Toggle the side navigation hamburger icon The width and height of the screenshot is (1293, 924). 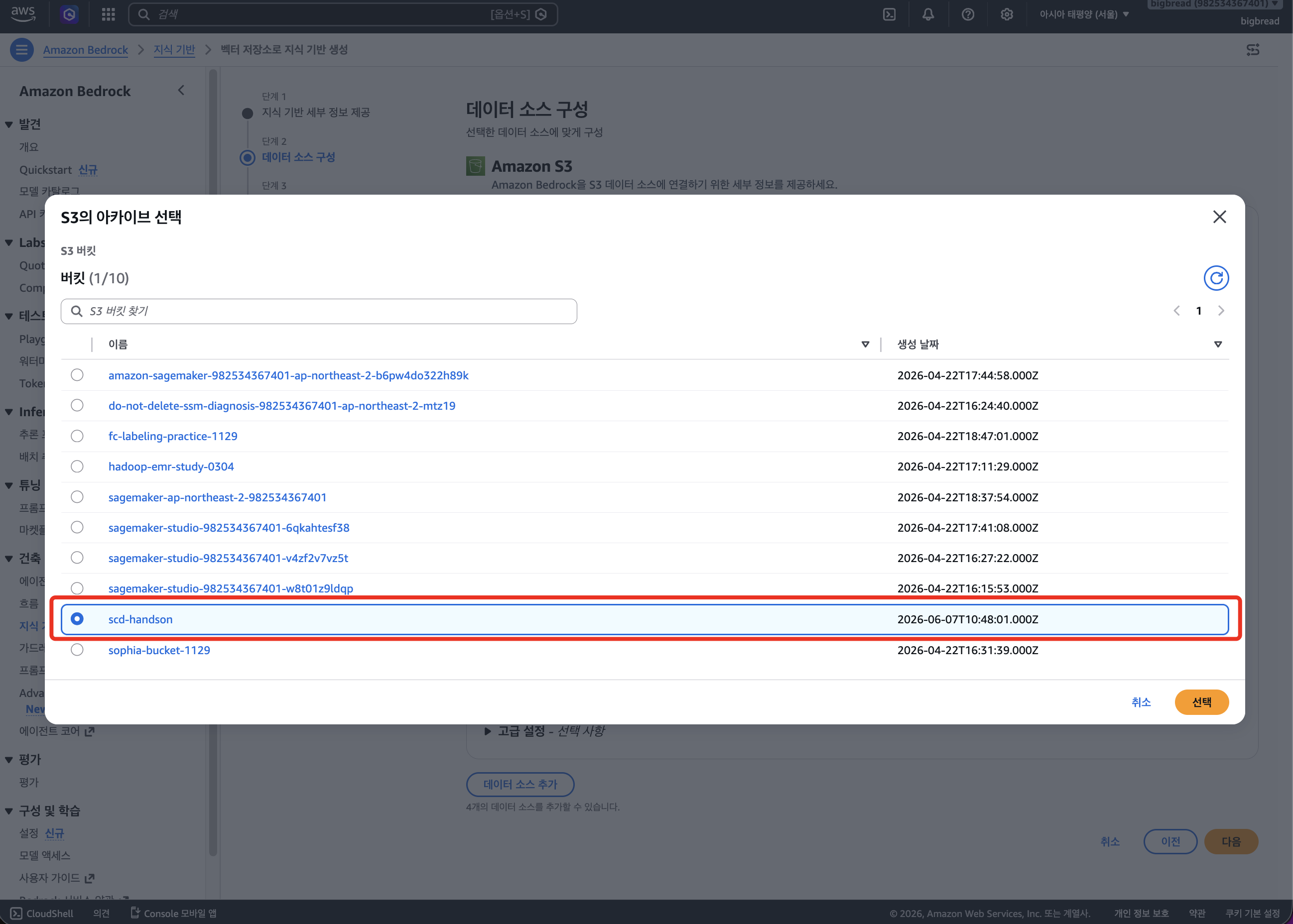click(21, 49)
